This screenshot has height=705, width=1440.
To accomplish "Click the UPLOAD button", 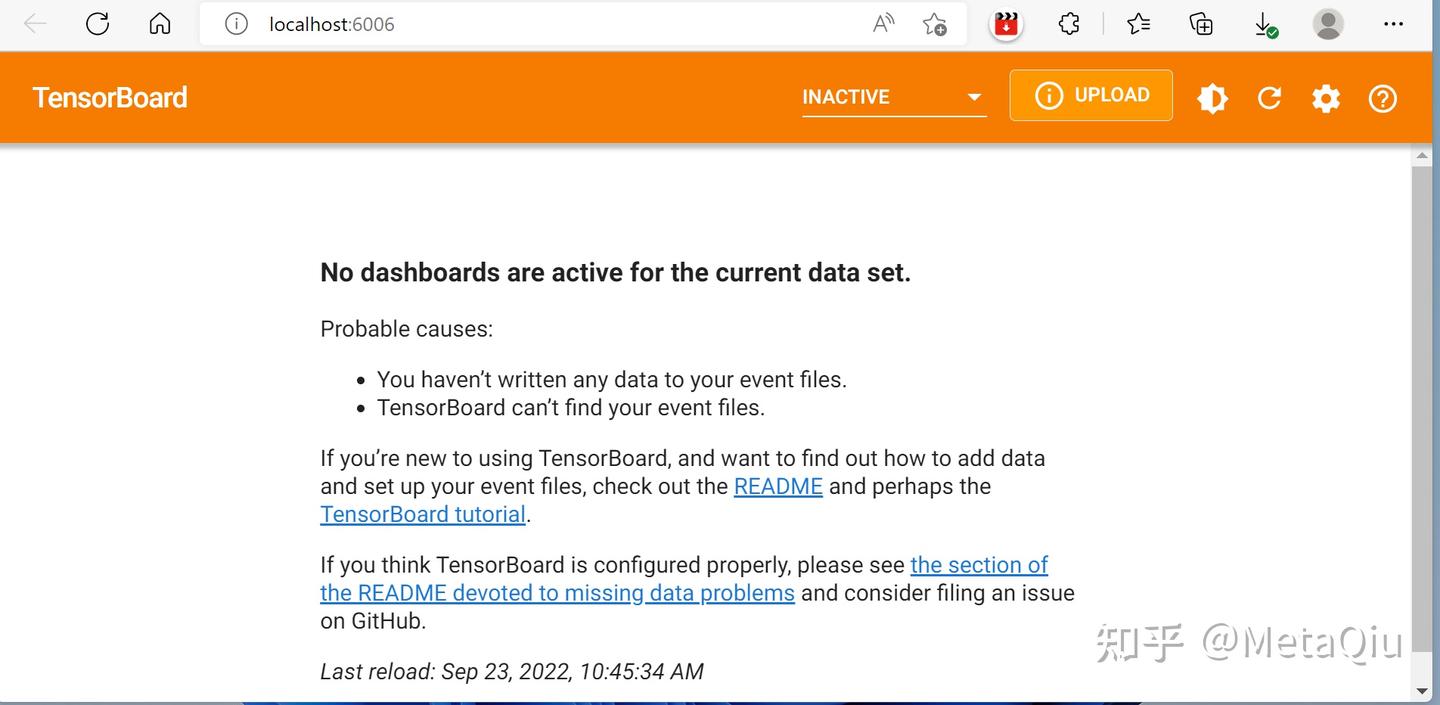I will [1091, 96].
